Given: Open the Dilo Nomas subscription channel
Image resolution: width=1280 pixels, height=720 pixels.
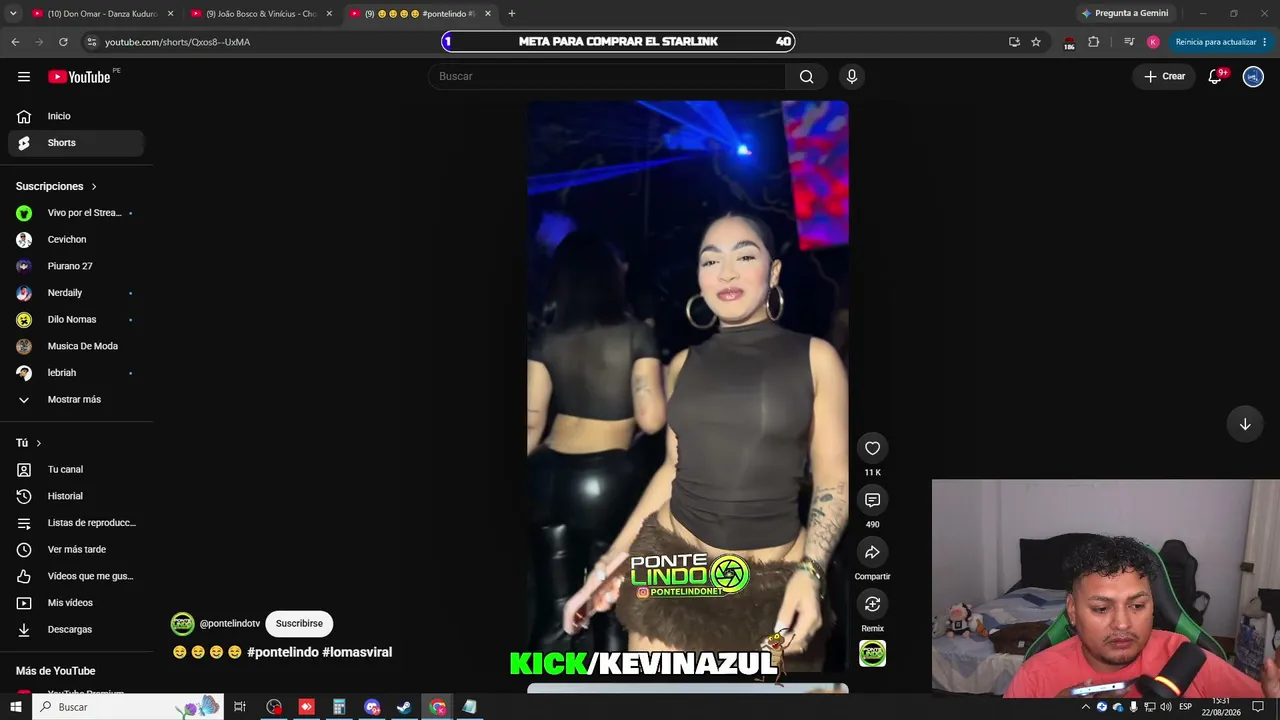Looking at the screenshot, I should pyautogui.click(x=76, y=320).
